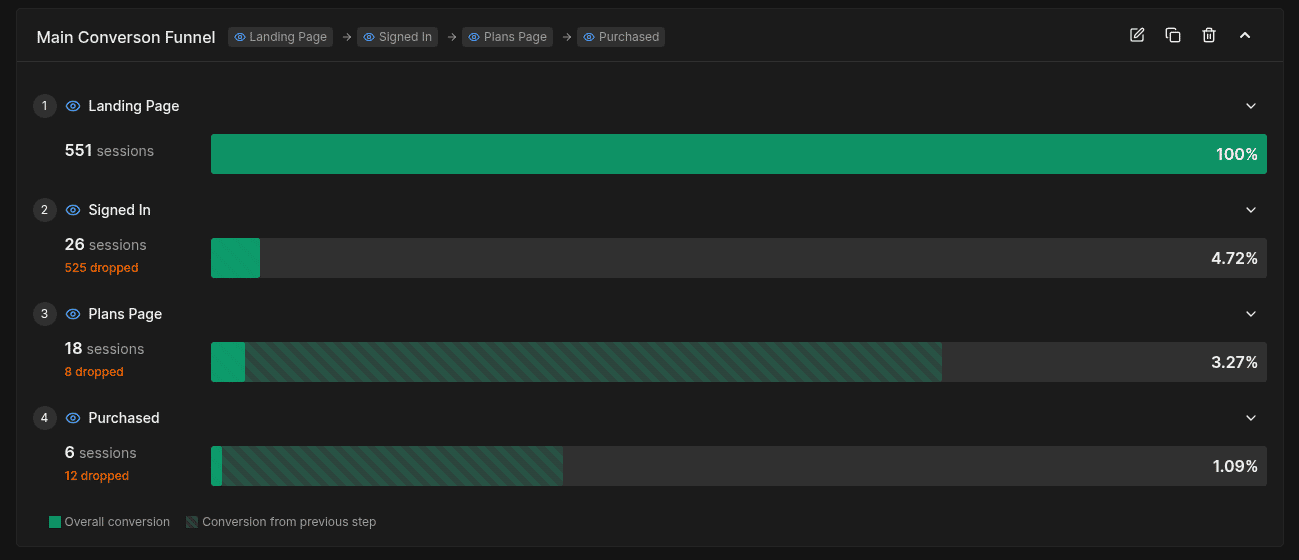1299x560 pixels.
Task: Expand the Landing Page step chevron
Action: point(1250,106)
